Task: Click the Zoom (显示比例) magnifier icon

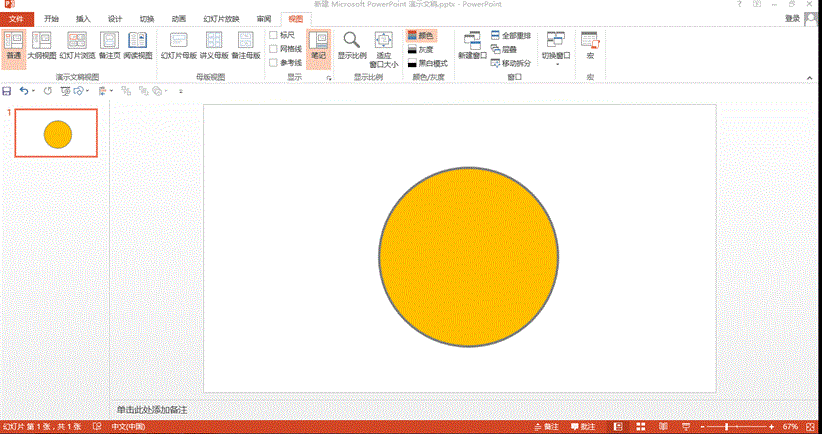Action: pyautogui.click(x=352, y=45)
